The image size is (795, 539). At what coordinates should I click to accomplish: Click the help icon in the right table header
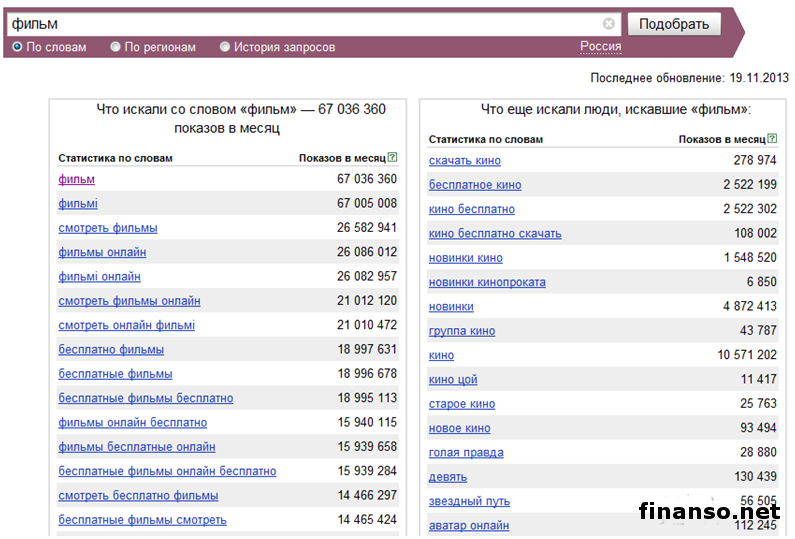click(x=772, y=140)
